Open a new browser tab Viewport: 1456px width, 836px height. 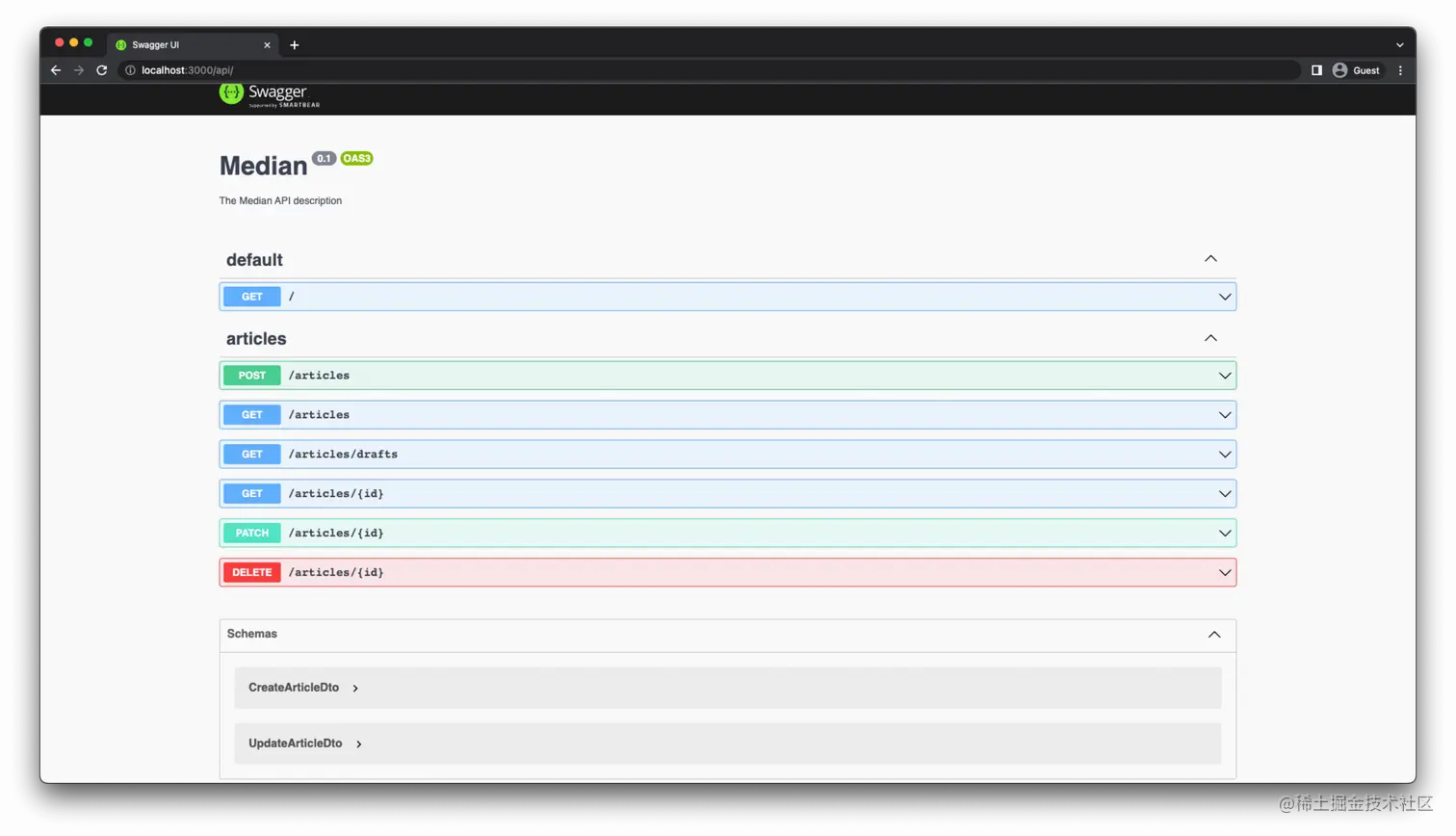click(x=295, y=44)
